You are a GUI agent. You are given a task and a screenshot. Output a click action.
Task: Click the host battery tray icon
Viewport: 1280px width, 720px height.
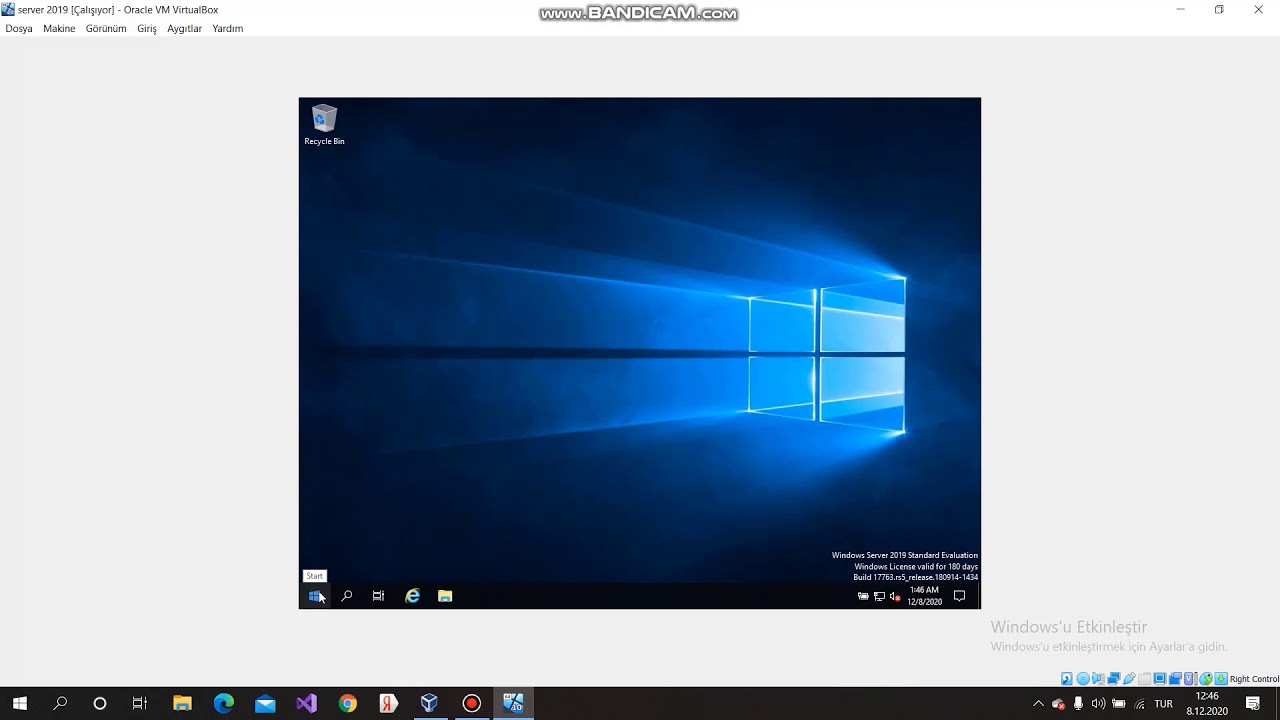1119,704
